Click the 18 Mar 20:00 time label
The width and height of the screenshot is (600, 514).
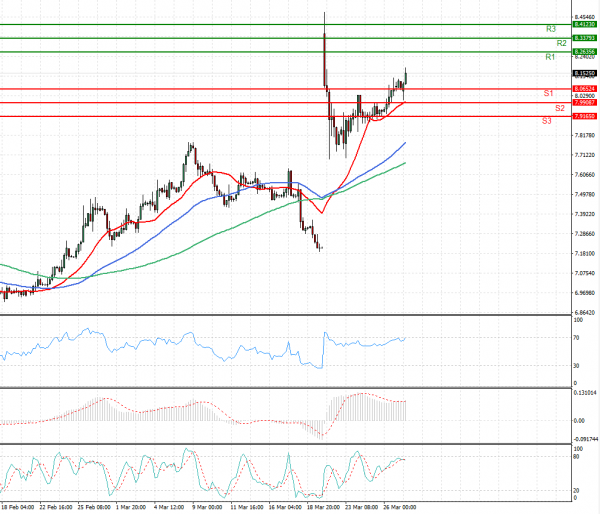(x=323, y=507)
